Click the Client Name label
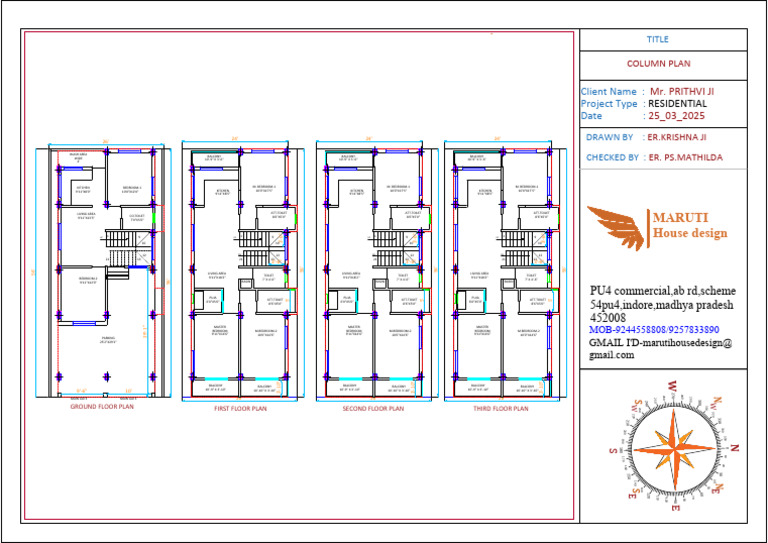This screenshot has height=543, width=768. (609, 92)
